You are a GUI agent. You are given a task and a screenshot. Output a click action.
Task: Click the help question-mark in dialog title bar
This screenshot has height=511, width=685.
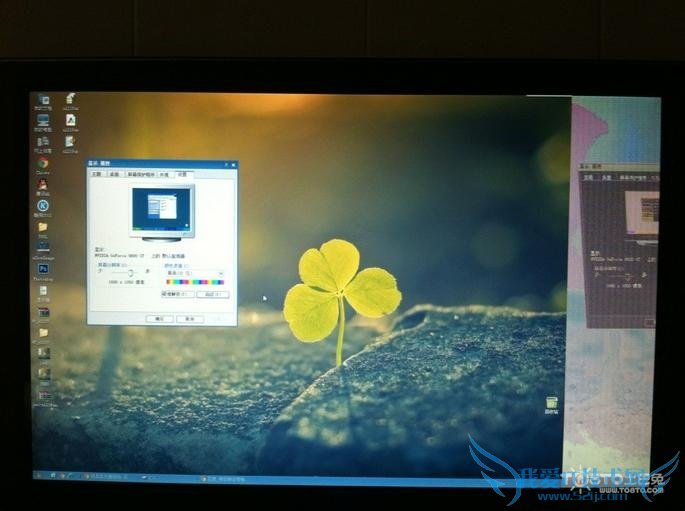coord(226,165)
